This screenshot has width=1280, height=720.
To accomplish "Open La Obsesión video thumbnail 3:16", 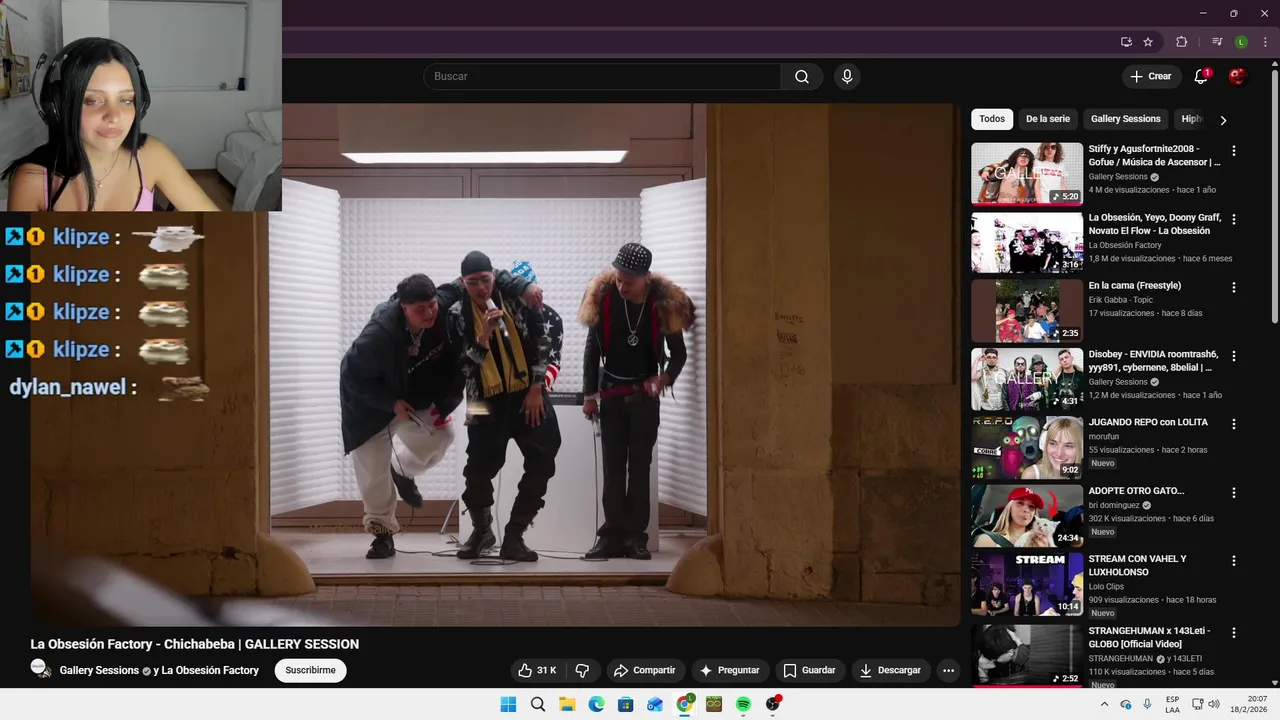I will tap(1027, 242).
